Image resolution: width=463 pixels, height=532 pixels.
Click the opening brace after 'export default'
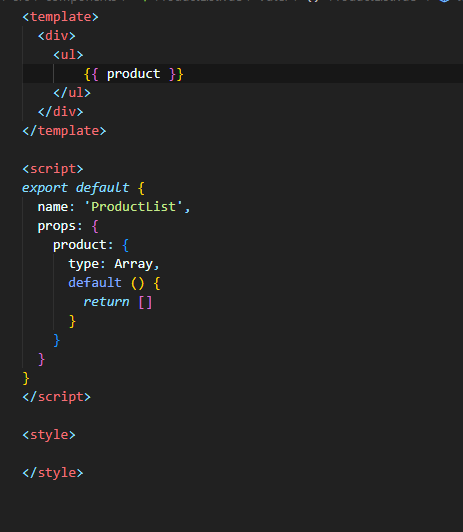pyautogui.click(x=141, y=188)
